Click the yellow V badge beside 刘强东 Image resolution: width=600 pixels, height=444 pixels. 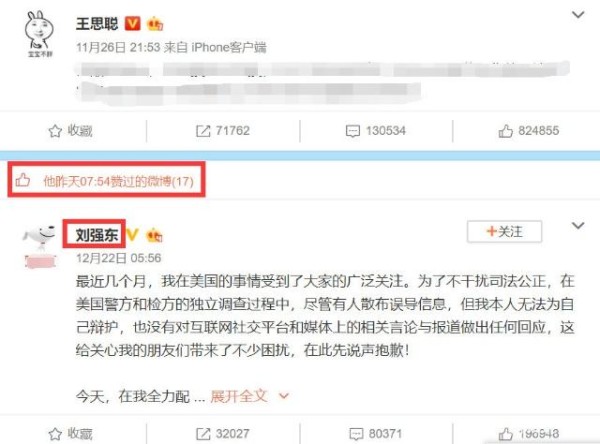pyautogui.click(x=132, y=235)
